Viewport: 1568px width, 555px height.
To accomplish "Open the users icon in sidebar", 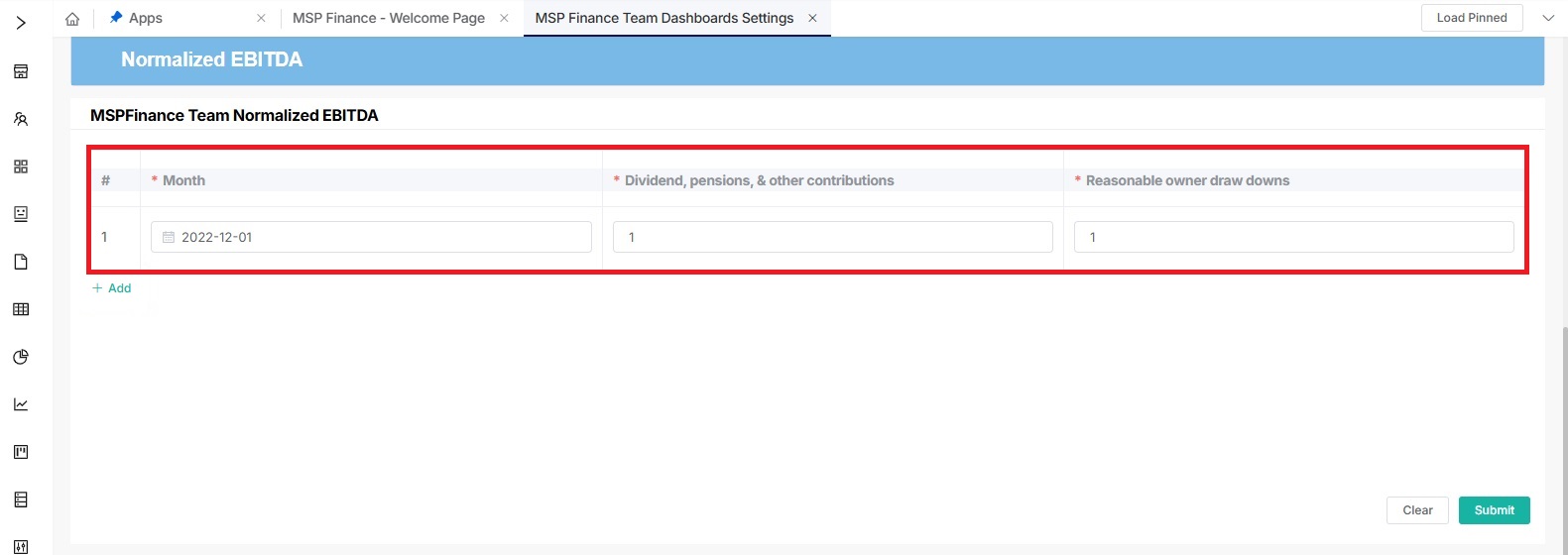I will tap(21, 119).
